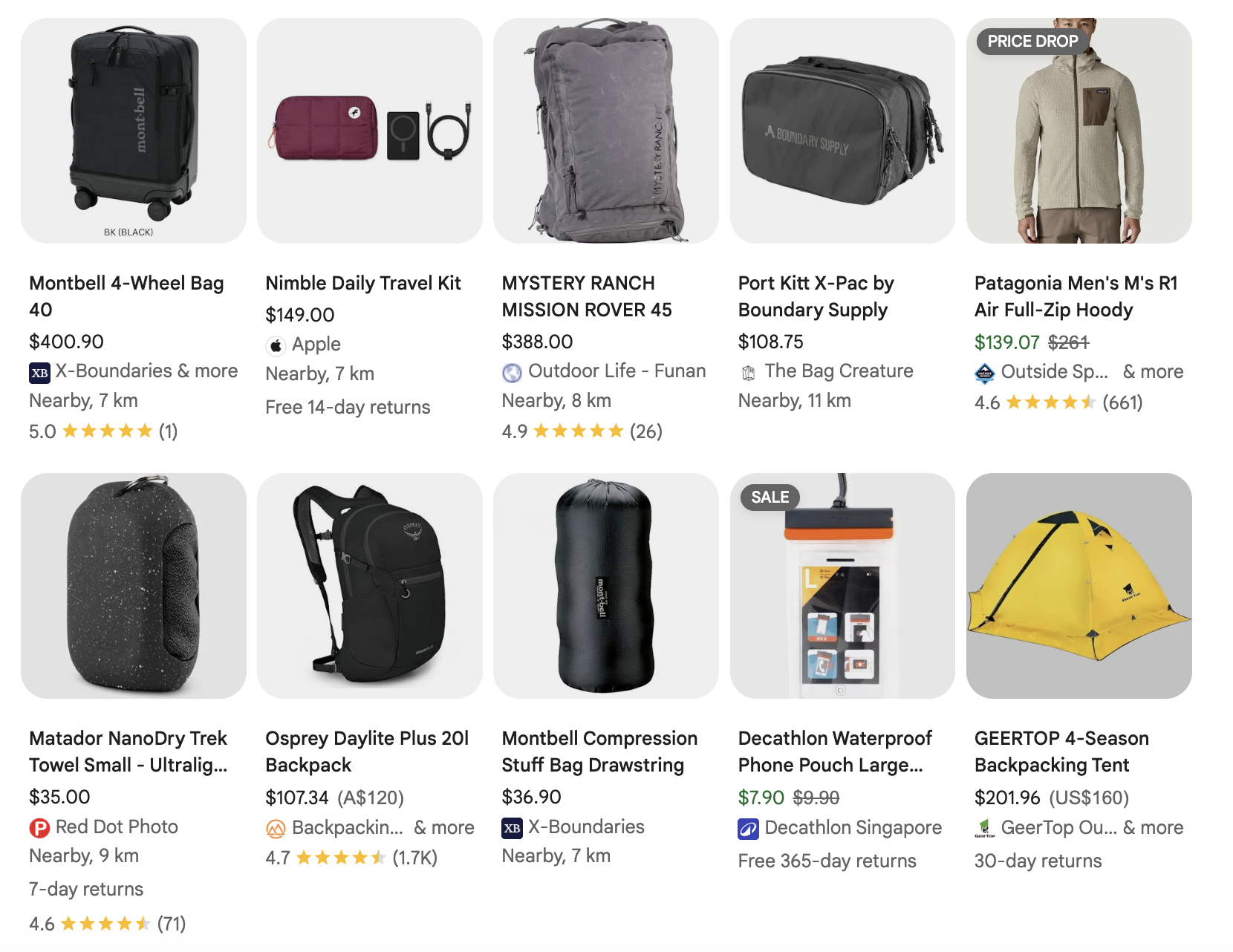Click the Backpacking seller icon under Osprey Daylite

coord(276,827)
